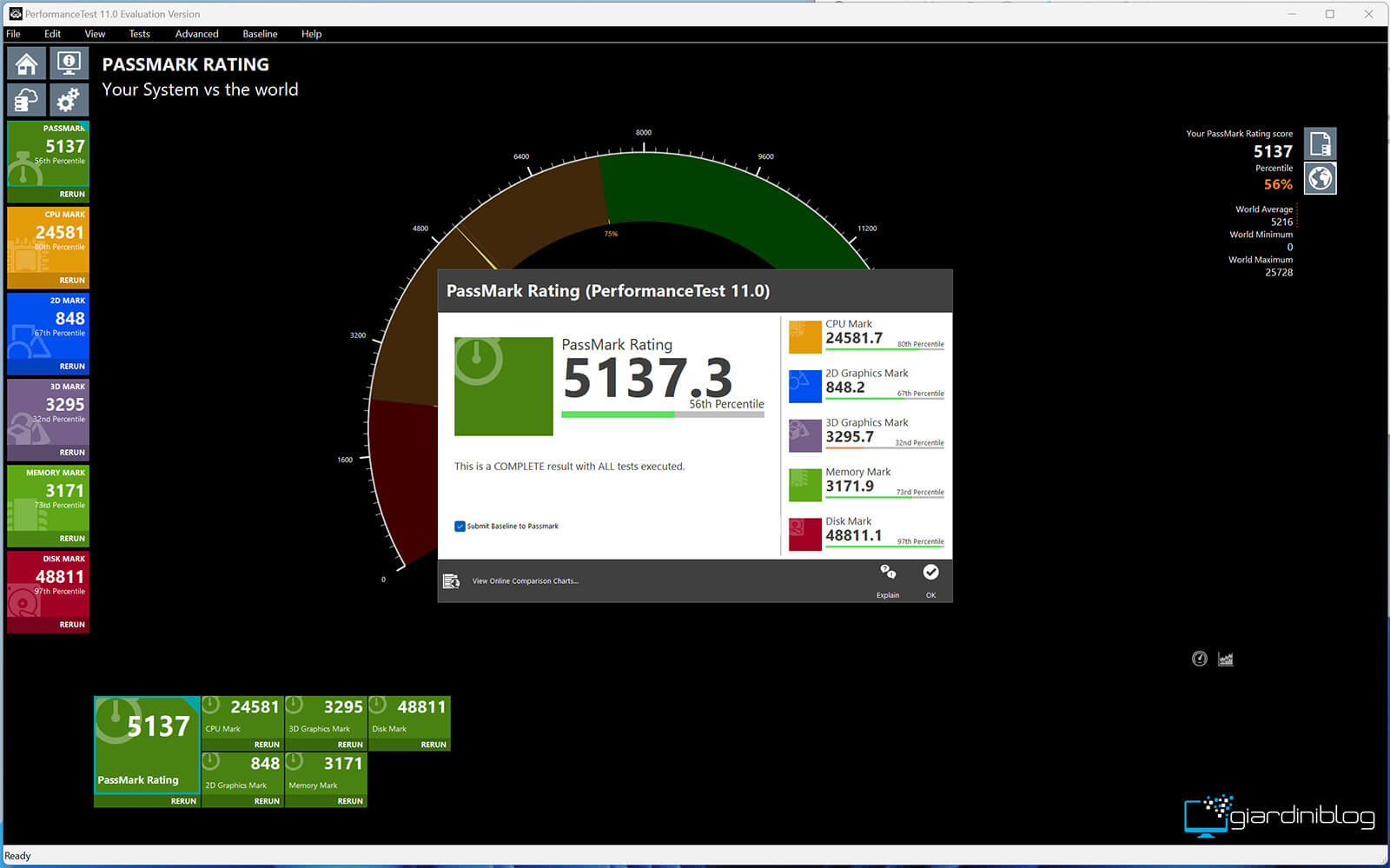
Task: Click the 2D Graphics Mark blue icon
Action: [805, 386]
